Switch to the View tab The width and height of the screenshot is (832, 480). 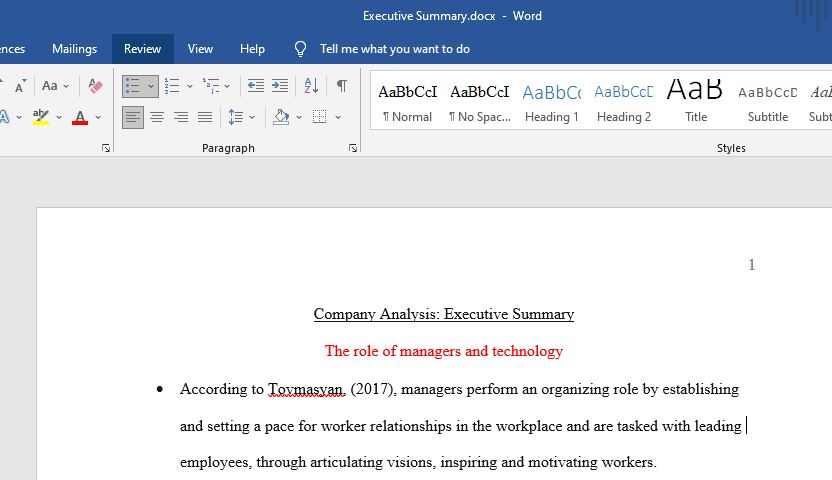(200, 49)
